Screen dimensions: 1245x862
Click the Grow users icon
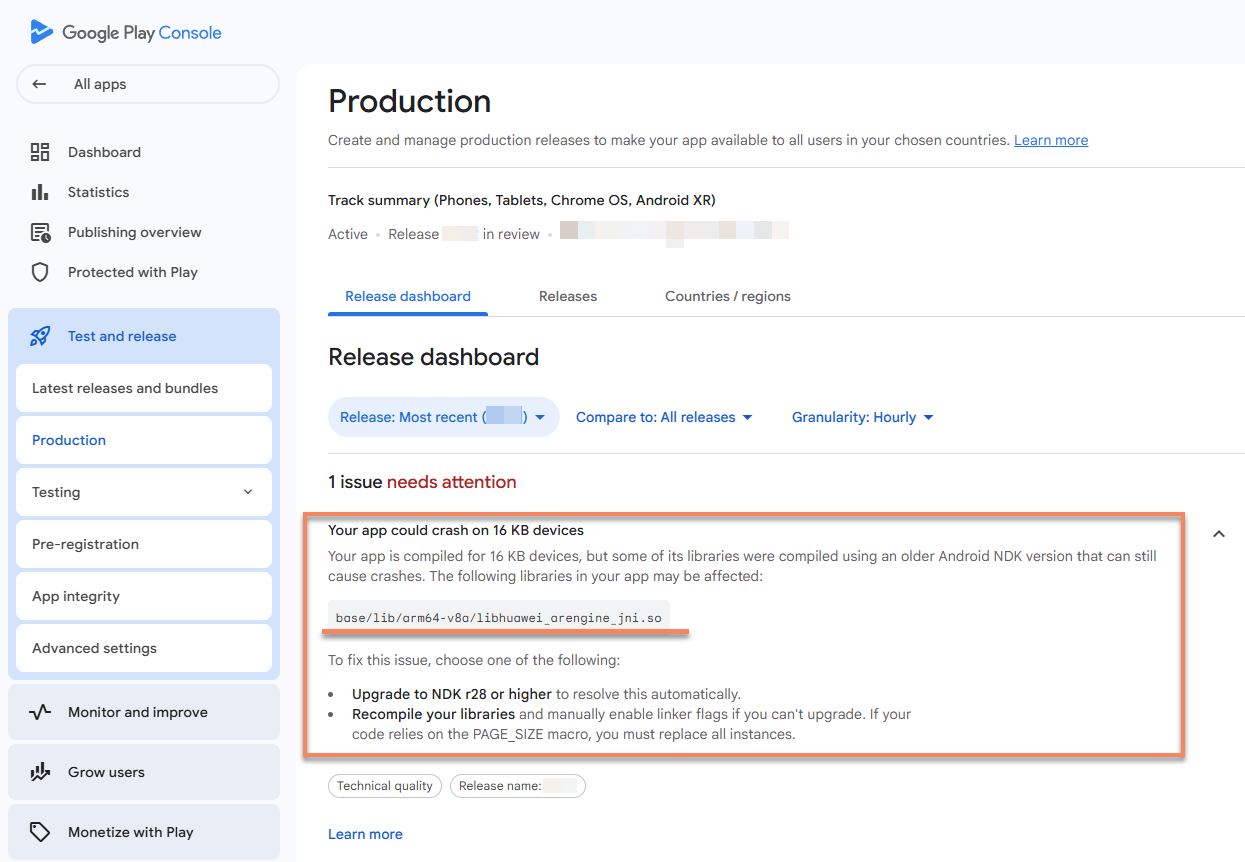[40, 772]
